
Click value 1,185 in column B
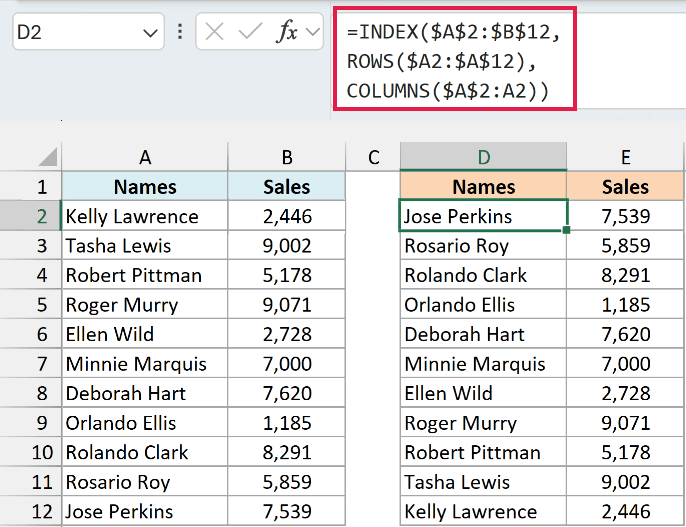point(287,422)
